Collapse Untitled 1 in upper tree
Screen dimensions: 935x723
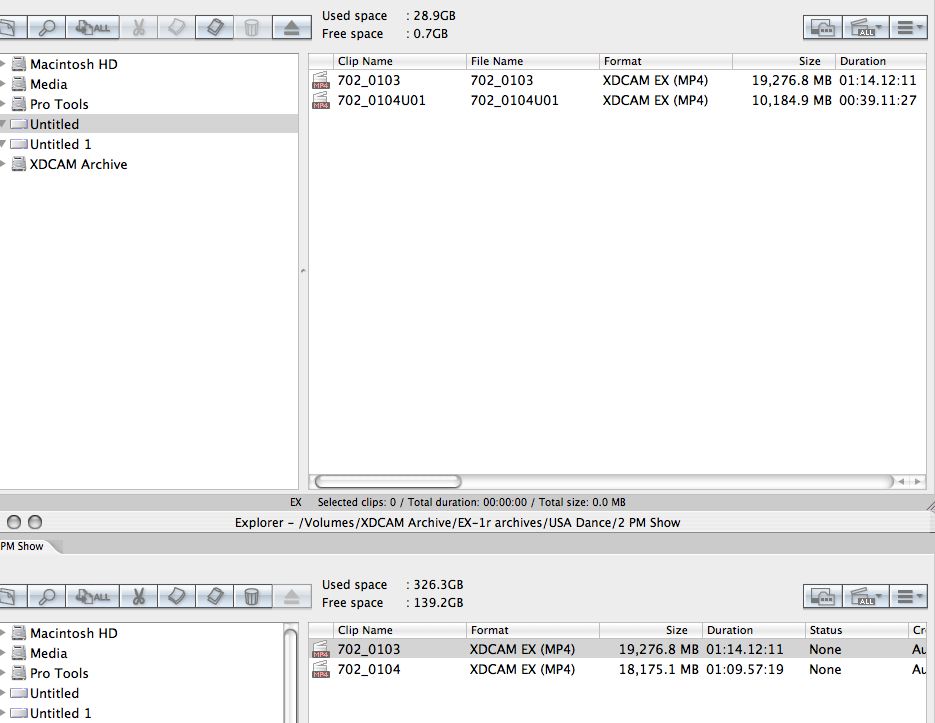click(3, 144)
